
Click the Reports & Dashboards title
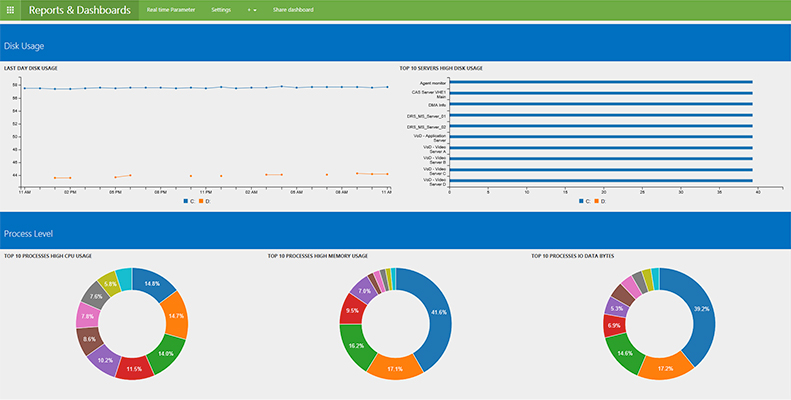(x=80, y=10)
